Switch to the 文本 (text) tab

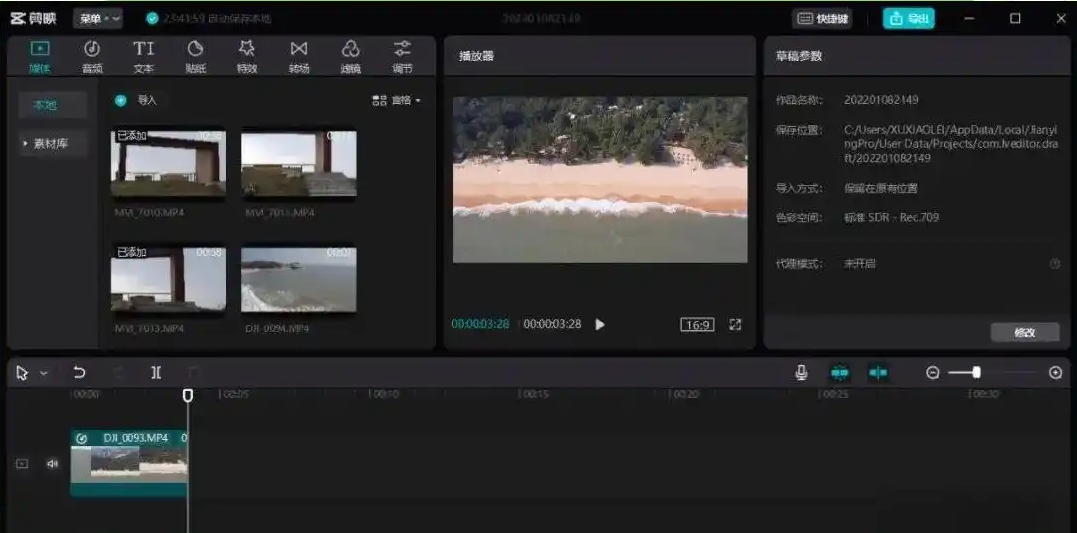click(144, 56)
